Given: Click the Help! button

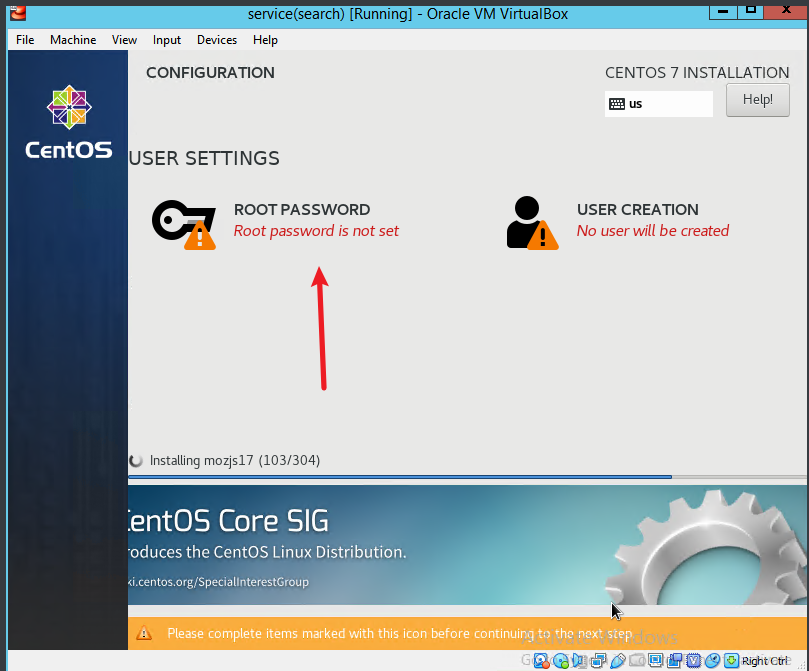Looking at the screenshot, I should tap(757, 100).
